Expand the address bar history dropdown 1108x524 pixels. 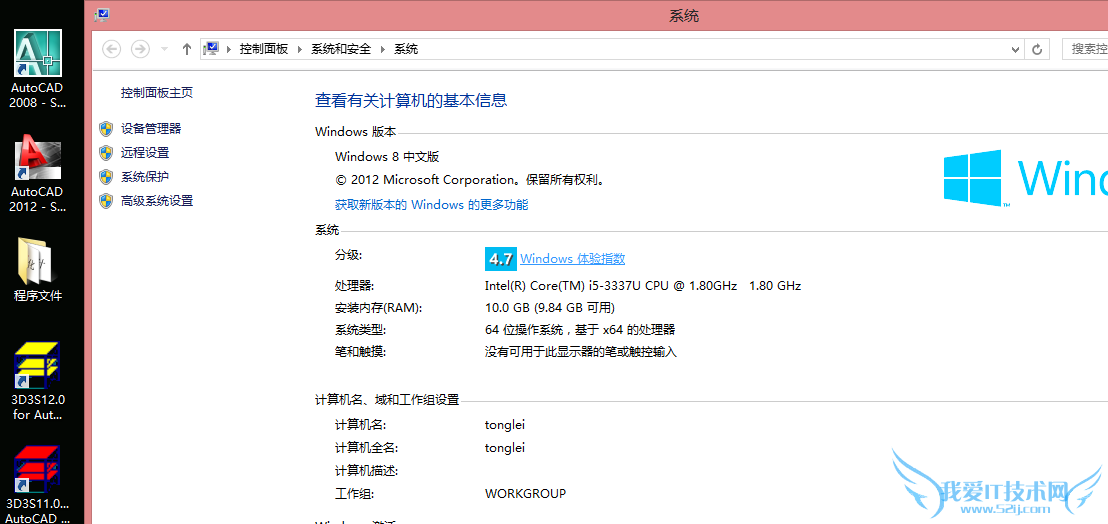pos(1015,49)
